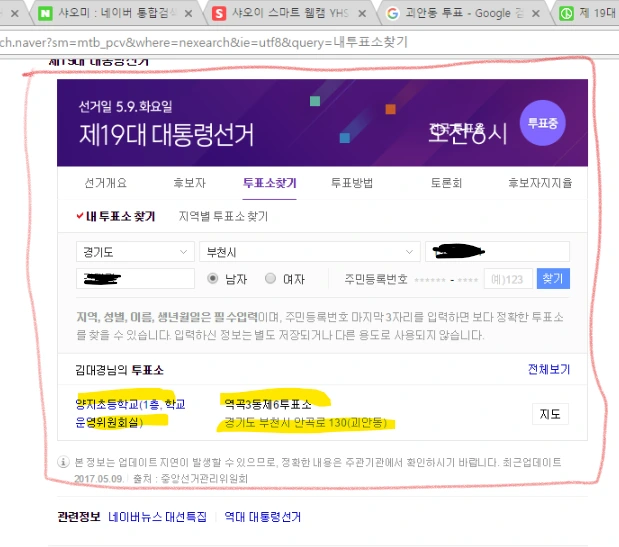
Task: Click the Google favicon on the tab
Action: 392,14
